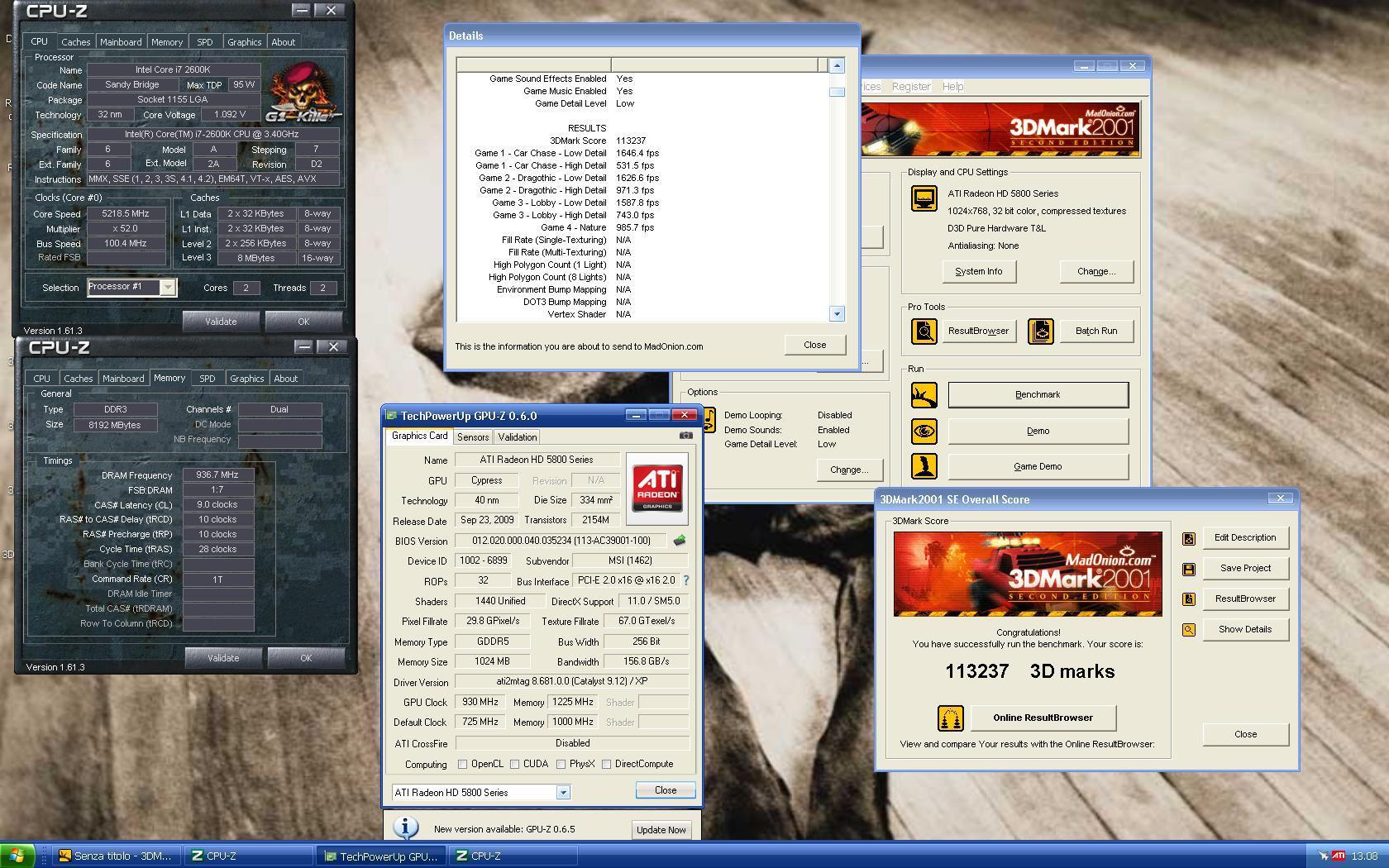This screenshot has height=868, width=1389.
Task: Close the Details dialog with Close button
Action: [814, 345]
